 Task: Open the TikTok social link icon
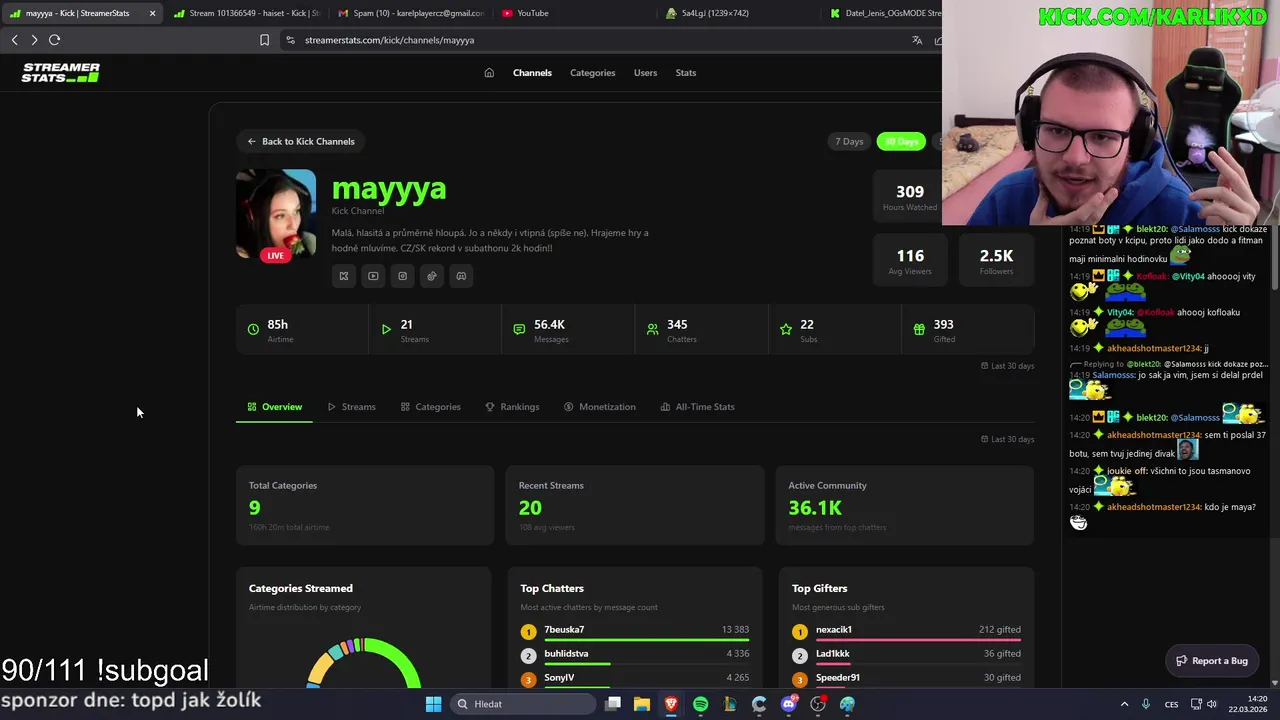coord(432,276)
